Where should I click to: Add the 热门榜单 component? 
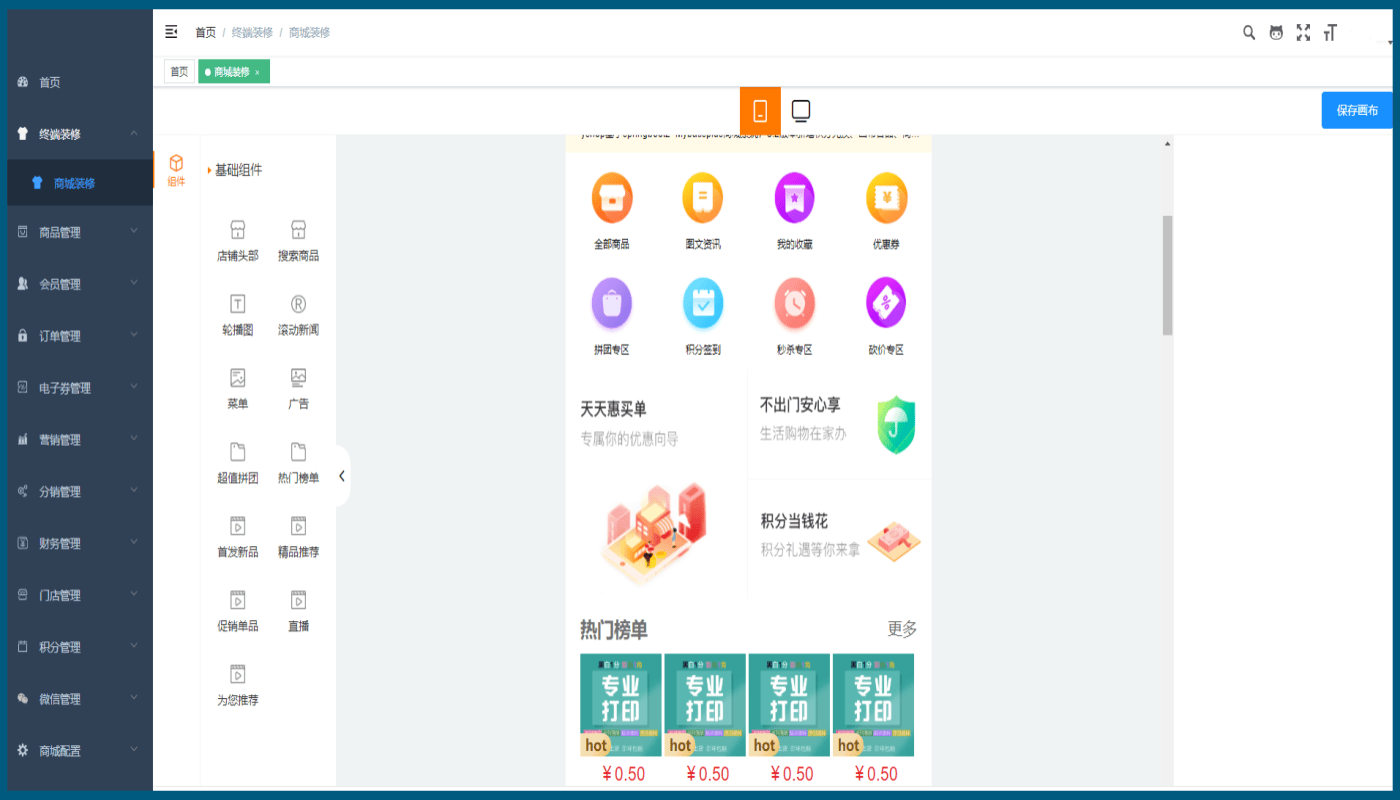tap(298, 462)
